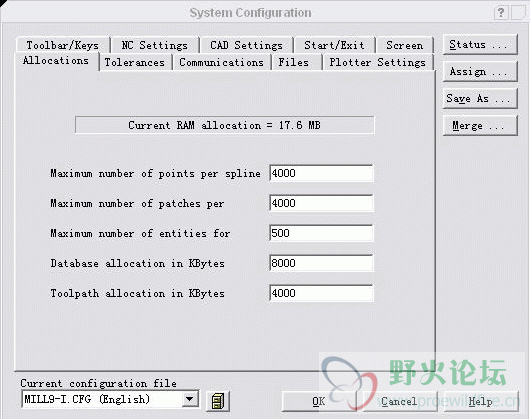Click the Assign button

480,71
